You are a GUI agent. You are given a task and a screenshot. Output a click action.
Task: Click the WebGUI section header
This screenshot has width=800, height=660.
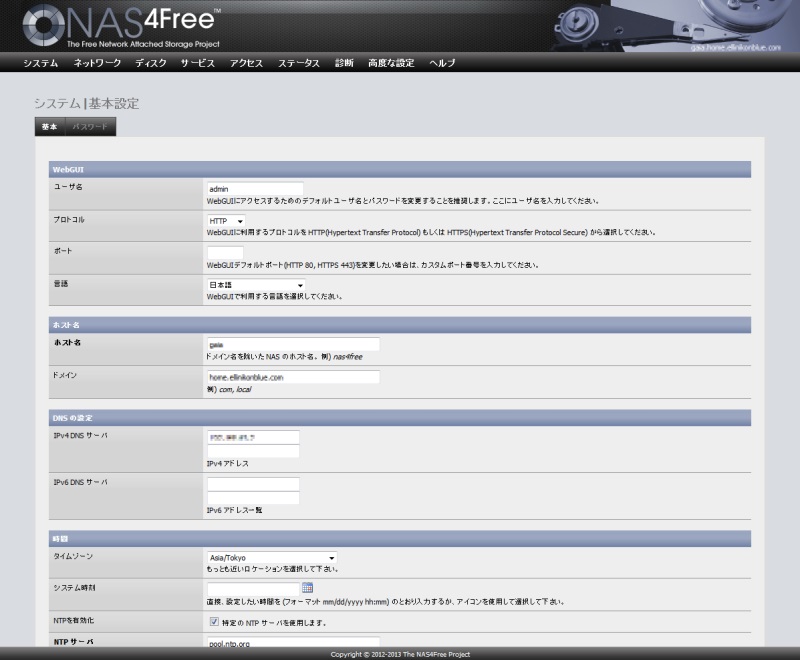pos(399,169)
